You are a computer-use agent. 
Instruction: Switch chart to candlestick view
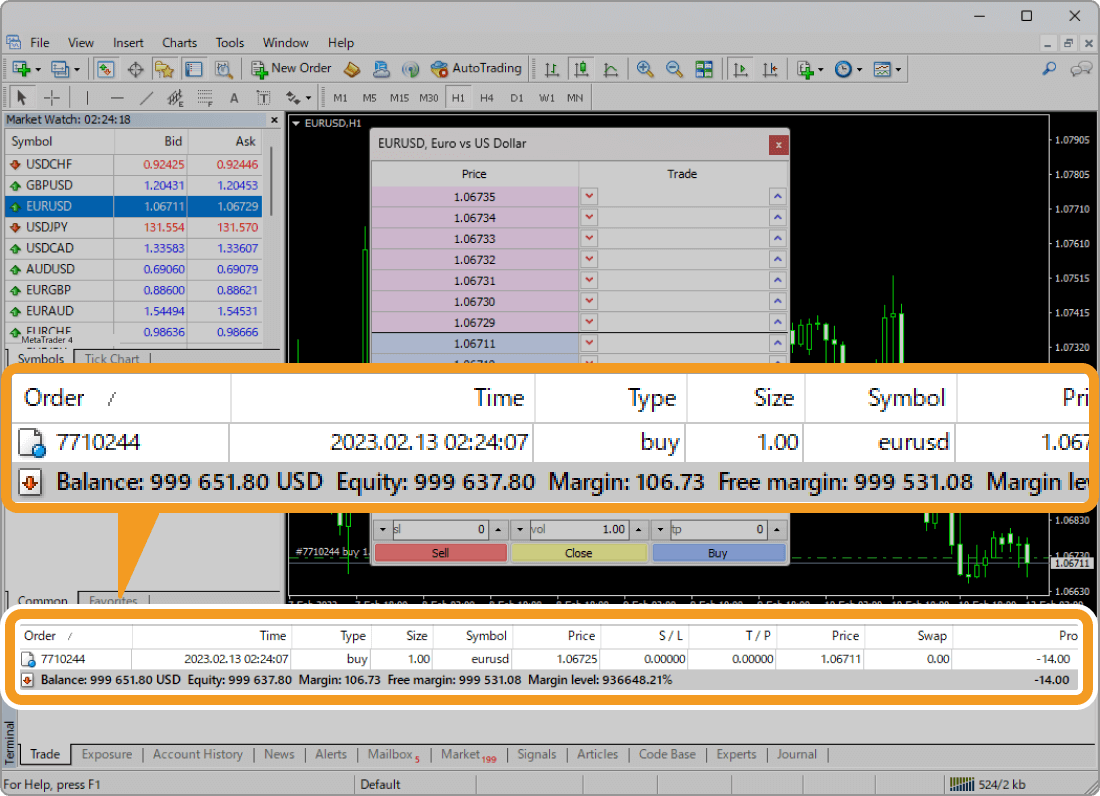(581, 68)
